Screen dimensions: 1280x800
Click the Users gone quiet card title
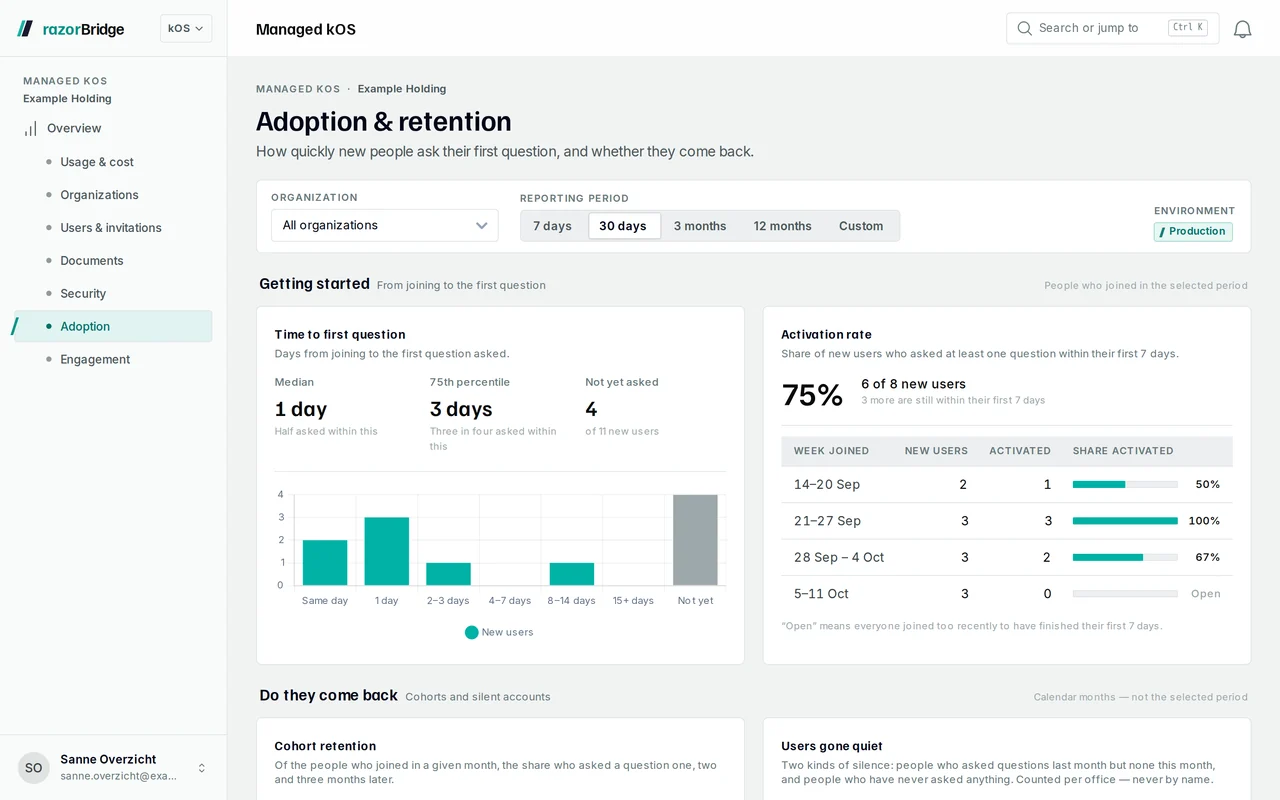(832, 746)
